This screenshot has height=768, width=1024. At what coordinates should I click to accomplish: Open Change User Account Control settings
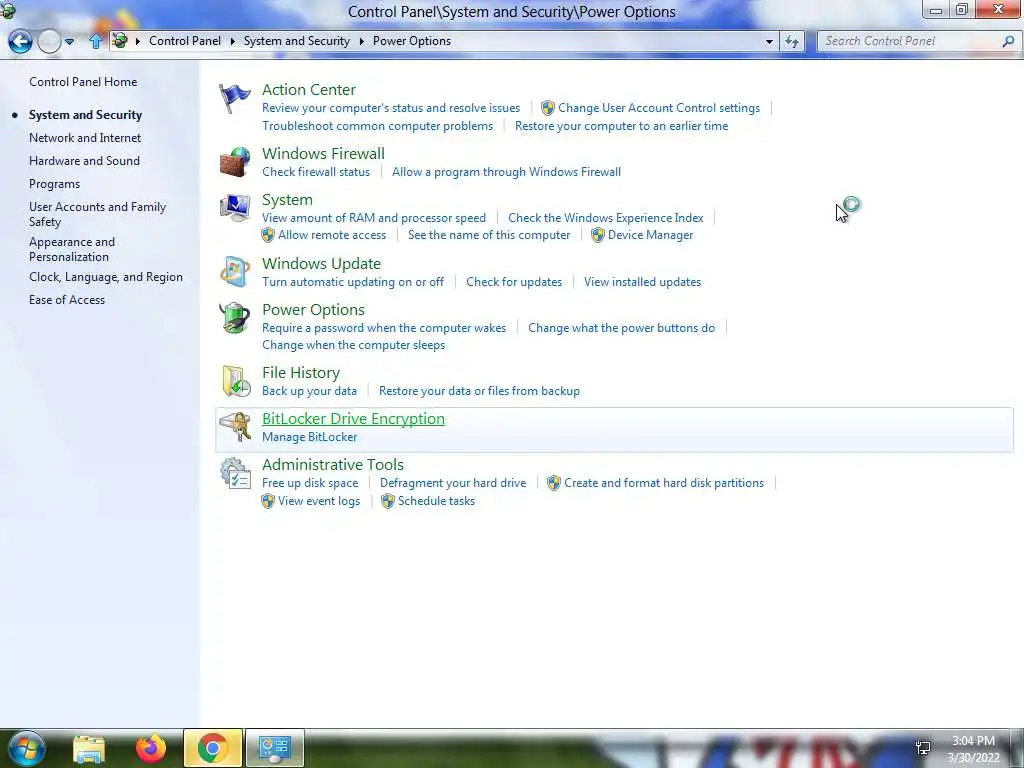659,108
